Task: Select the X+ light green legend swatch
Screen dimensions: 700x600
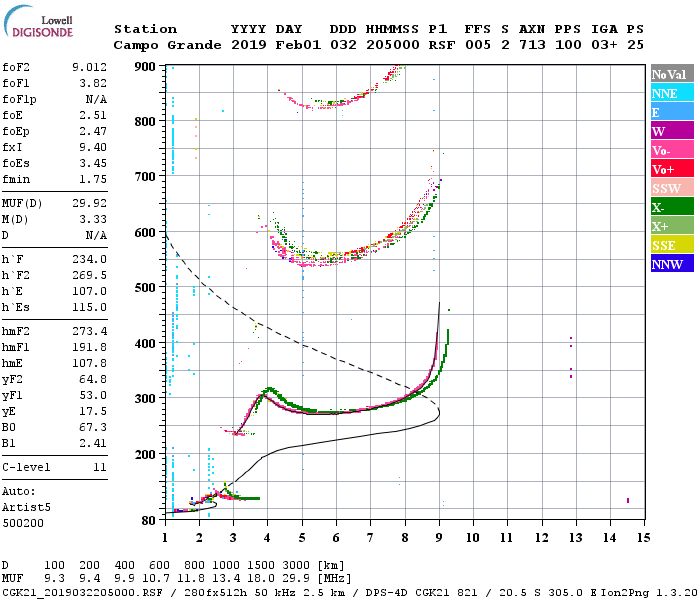Action: [x=672, y=225]
